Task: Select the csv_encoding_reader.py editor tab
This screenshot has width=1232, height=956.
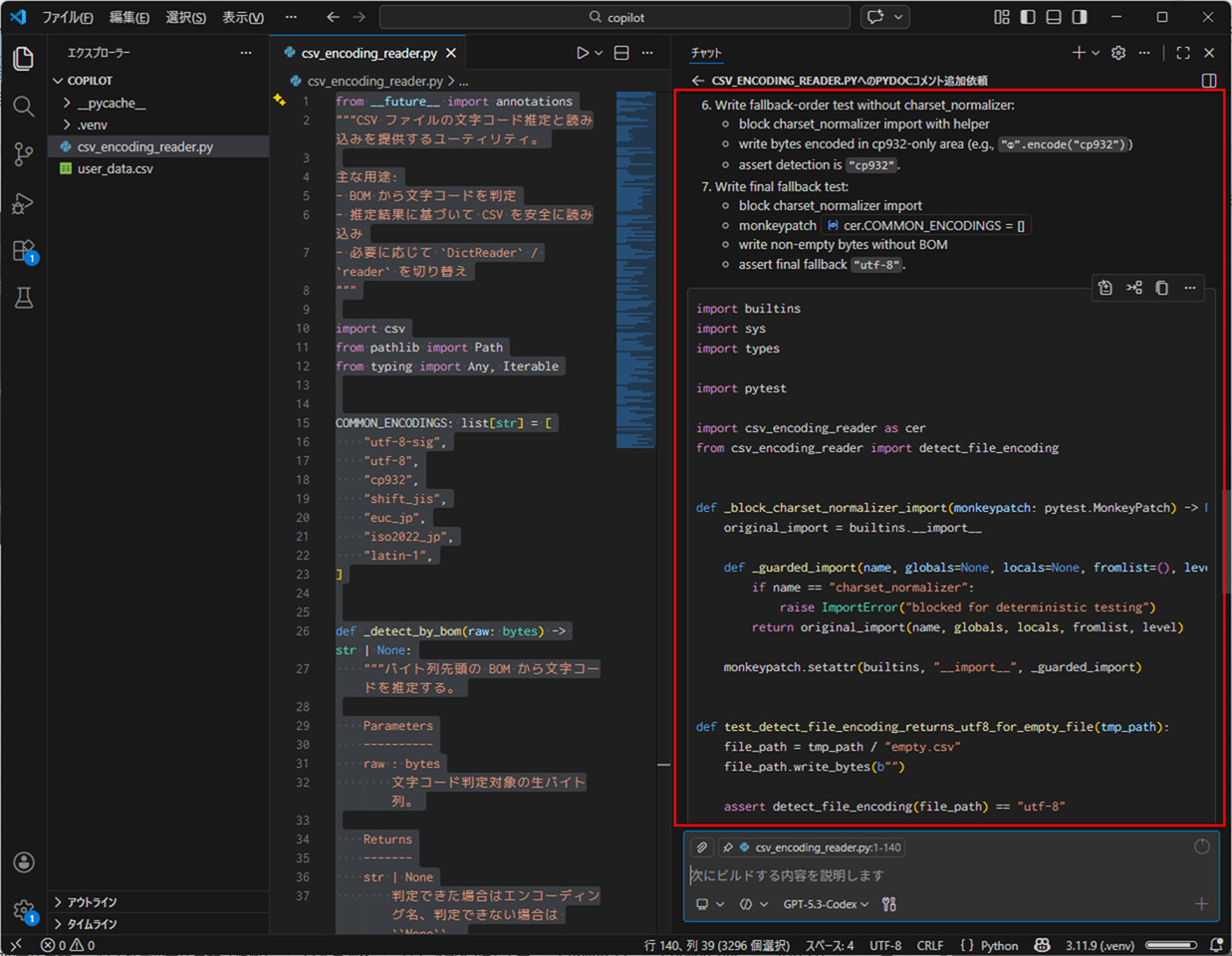Action: pos(369,53)
